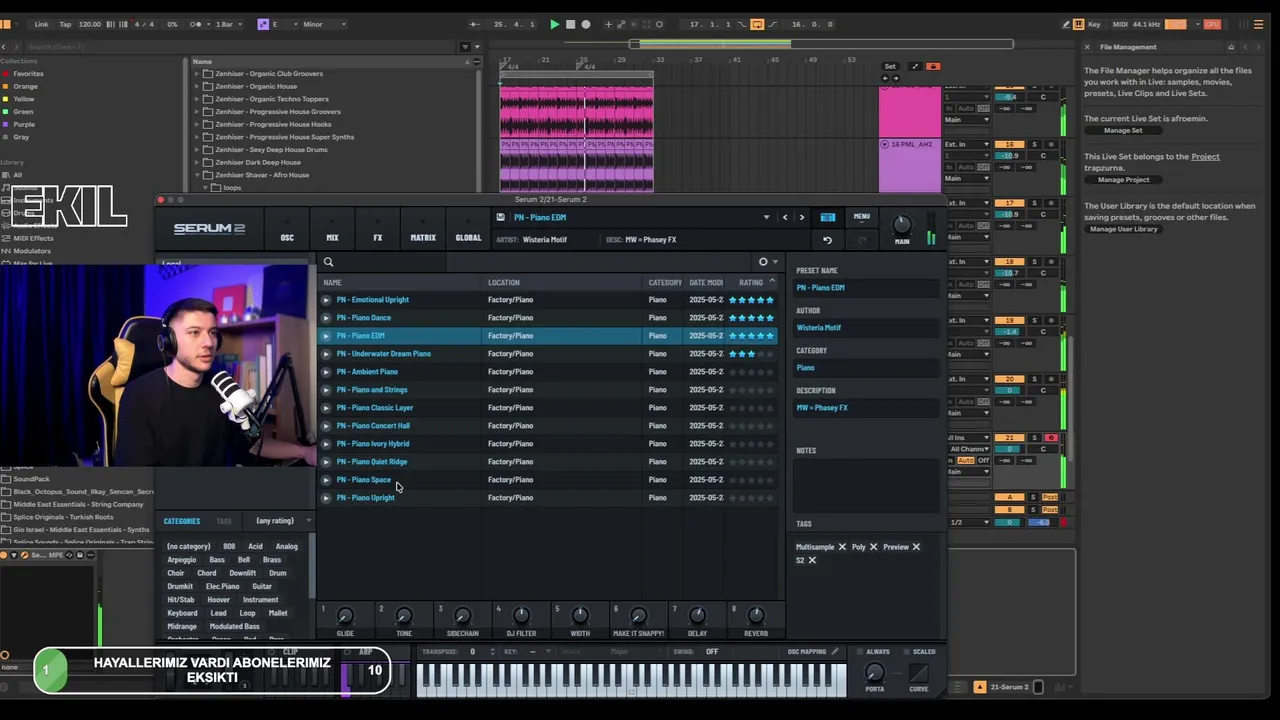The height and width of the screenshot is (720, 1280).
Task: Click the magnifier icon in Serum browser
Action: [x=328, y=262]
